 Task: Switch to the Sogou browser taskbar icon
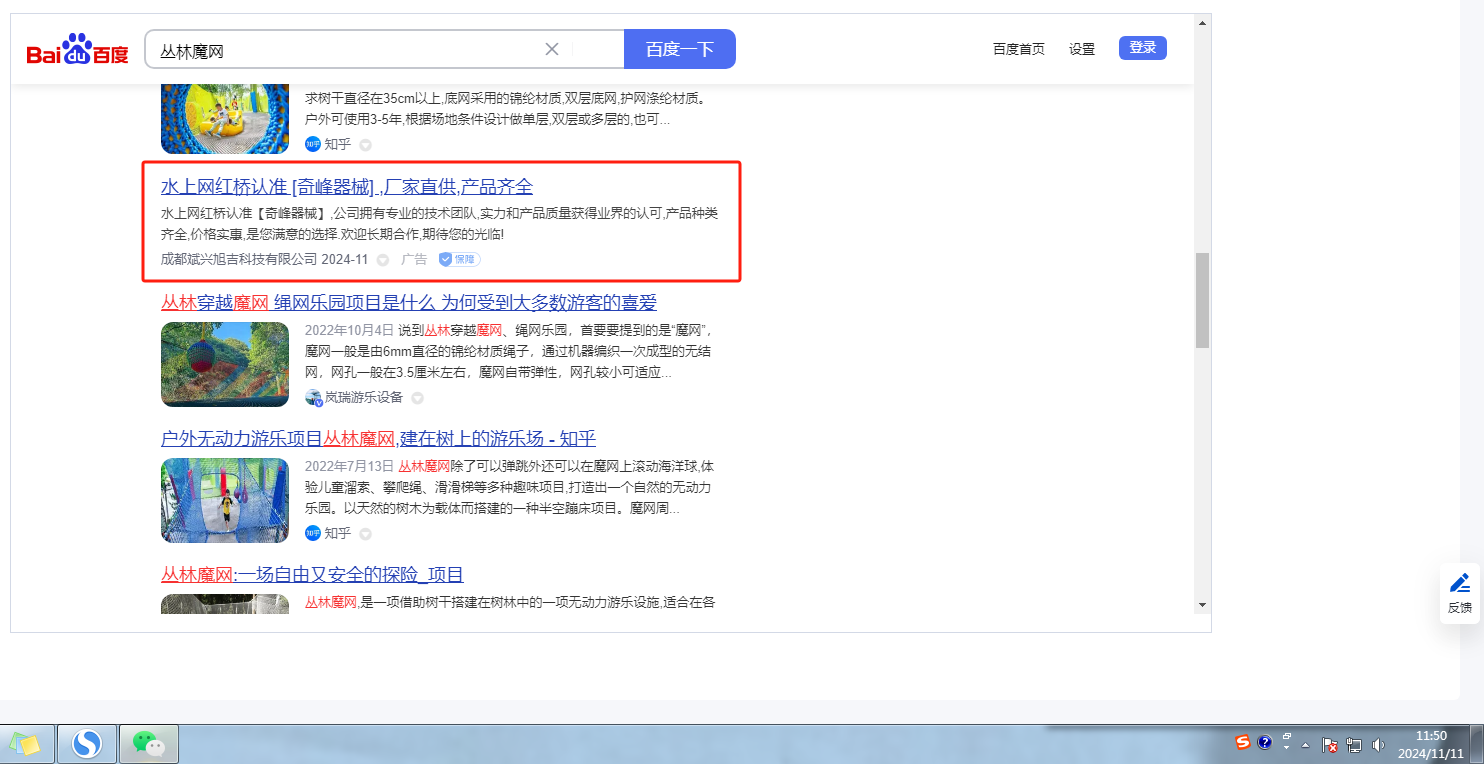tap(88, 744)
